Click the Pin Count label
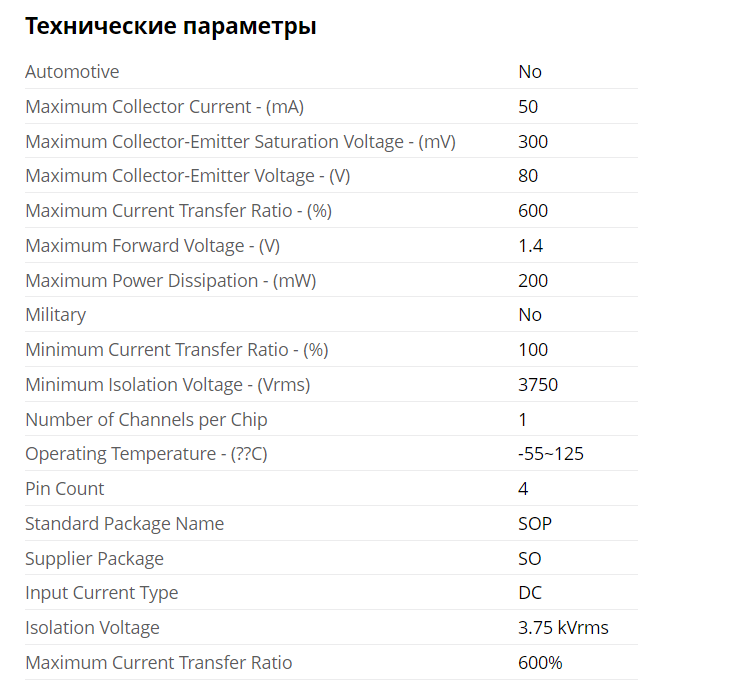The image size is (747, 683). click(x=65, y=489)
